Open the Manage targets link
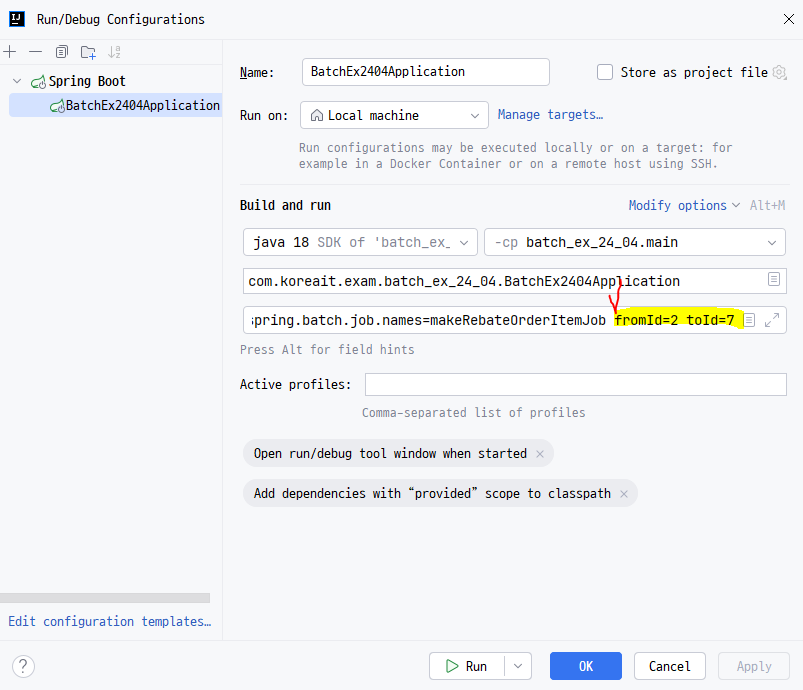 [550, 115]
